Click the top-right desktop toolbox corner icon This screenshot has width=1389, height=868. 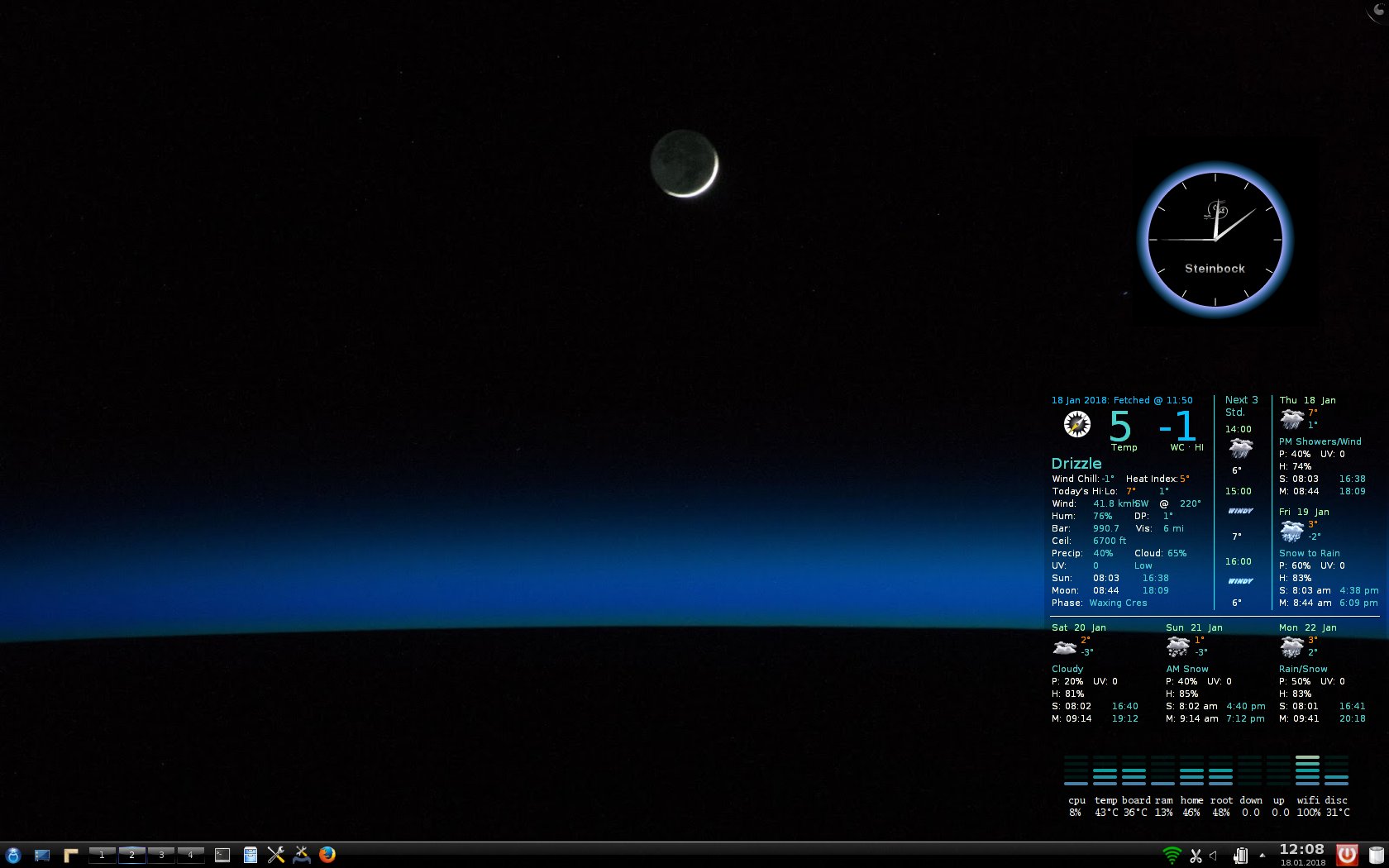click(1377, 10)
